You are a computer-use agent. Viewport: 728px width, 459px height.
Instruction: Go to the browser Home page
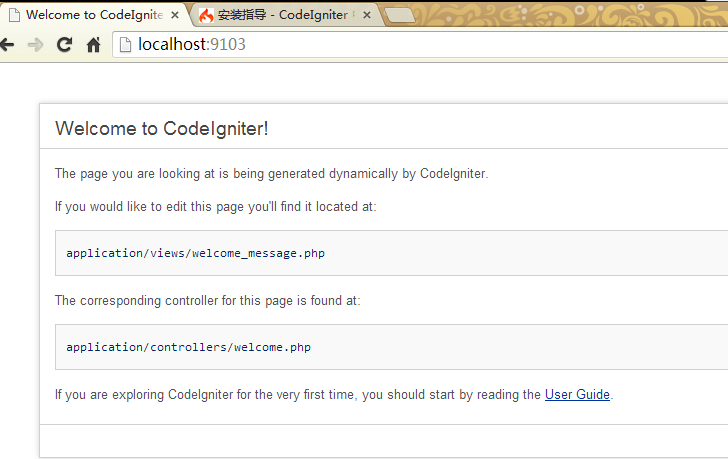click(x=93, y=45)
